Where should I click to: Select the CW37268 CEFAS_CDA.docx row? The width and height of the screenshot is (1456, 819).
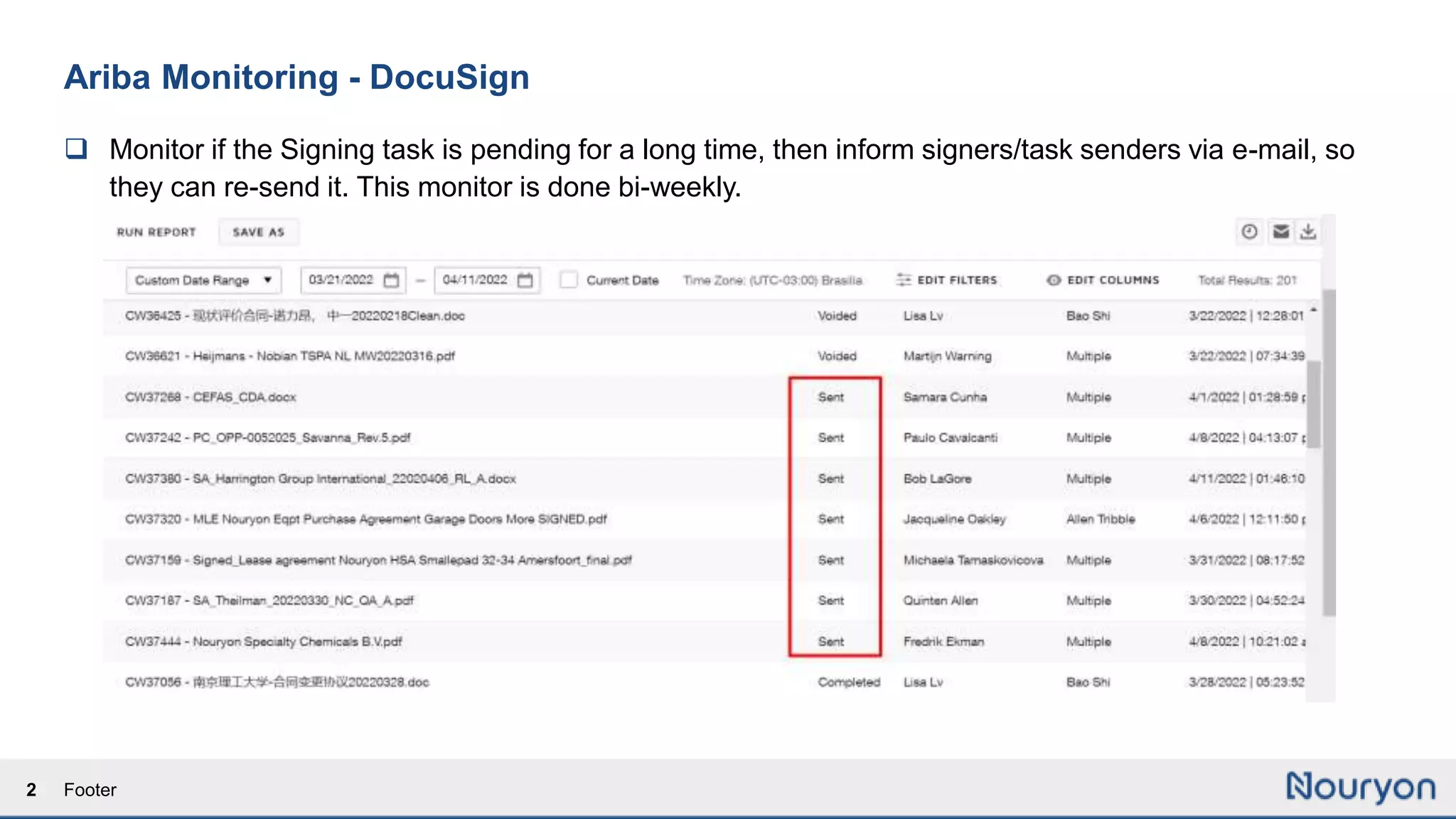coord(210,397)
